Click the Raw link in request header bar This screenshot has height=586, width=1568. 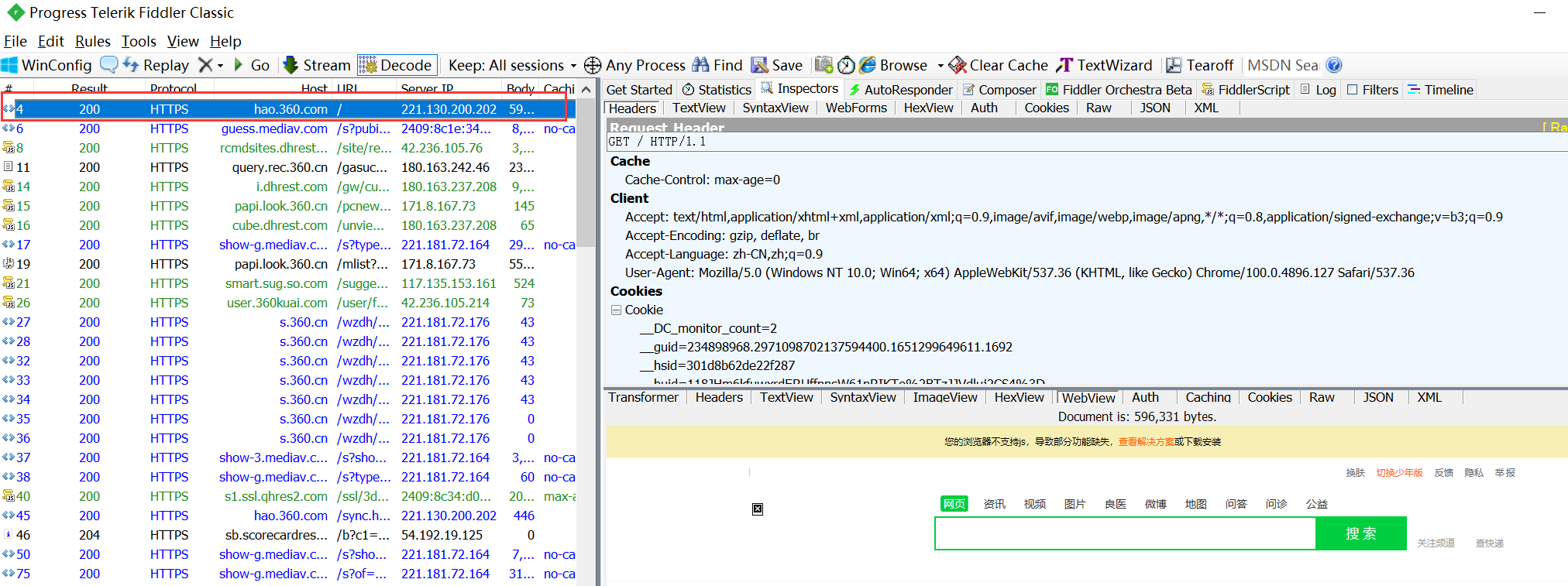click(1555, 127)
